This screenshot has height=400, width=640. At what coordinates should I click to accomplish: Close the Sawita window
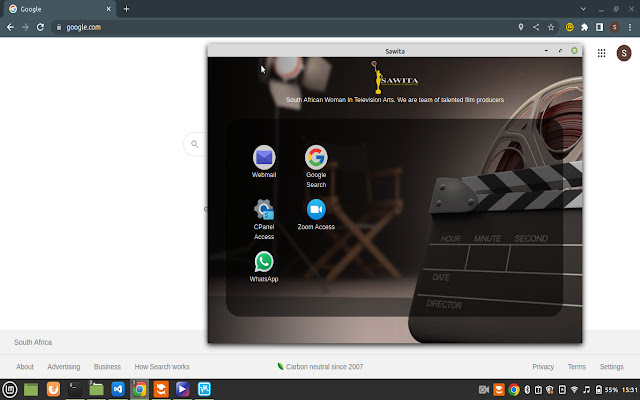click(574, 51)
